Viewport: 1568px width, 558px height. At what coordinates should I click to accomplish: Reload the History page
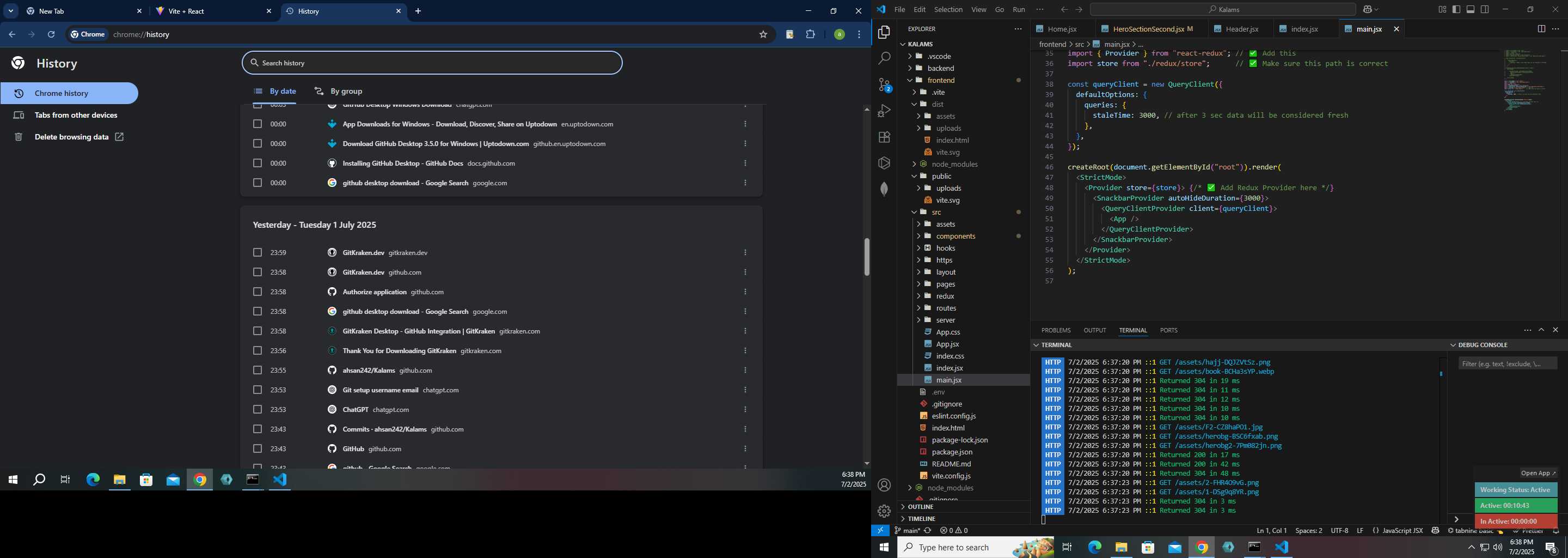click(x=51, y=35)
